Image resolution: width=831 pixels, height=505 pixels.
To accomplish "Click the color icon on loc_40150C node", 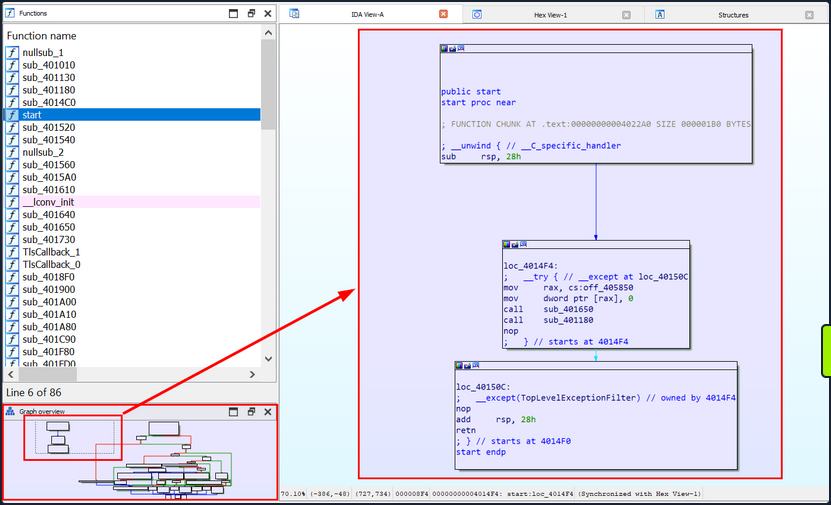I will tap(459, 365).
